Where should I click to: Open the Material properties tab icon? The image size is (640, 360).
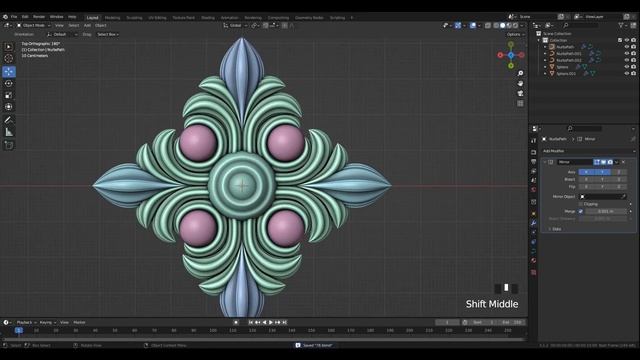(x=533, y=260)
